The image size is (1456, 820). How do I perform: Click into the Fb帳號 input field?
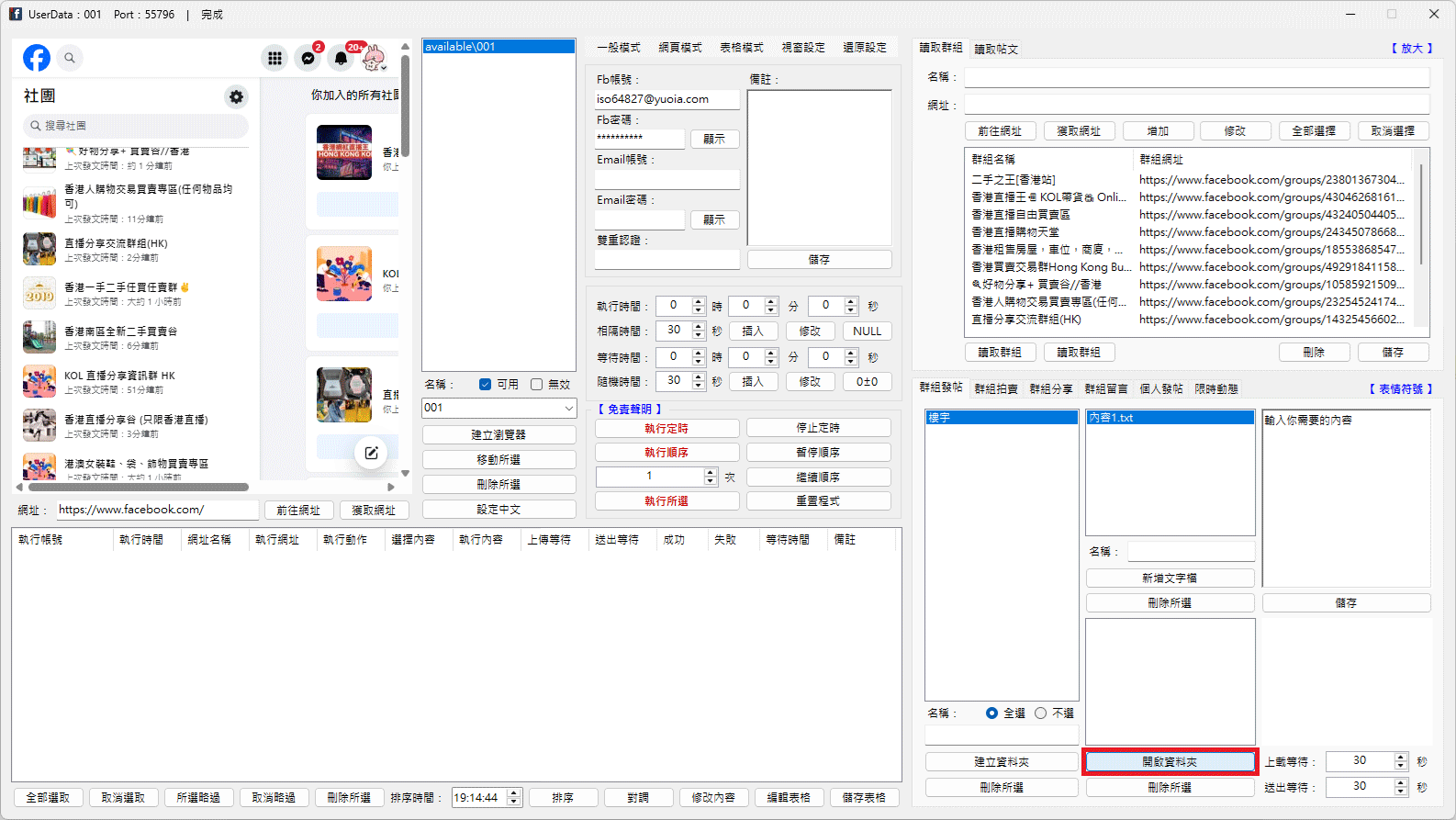pos(667,99)
